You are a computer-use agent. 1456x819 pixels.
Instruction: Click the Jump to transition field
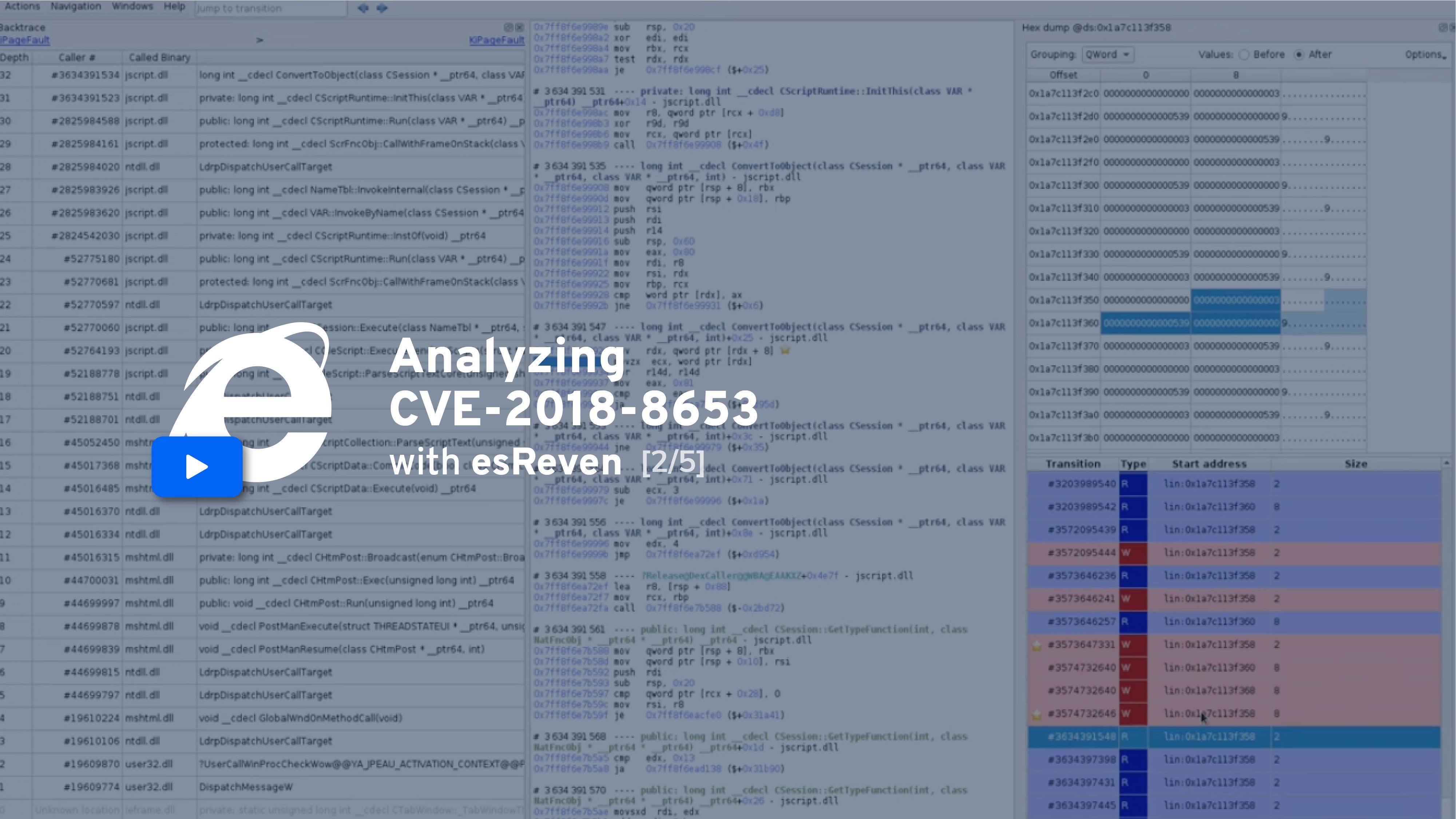click(x=271, y=8)
